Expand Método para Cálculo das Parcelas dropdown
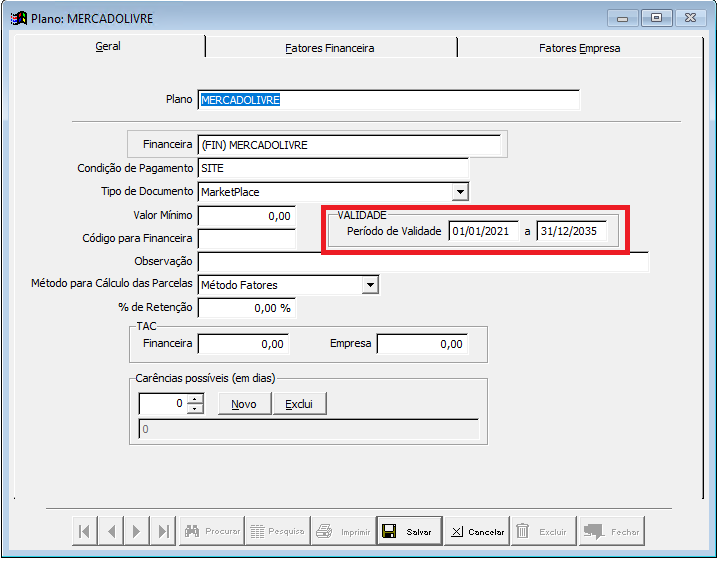 pyautogui.click(x=370, y=285)
